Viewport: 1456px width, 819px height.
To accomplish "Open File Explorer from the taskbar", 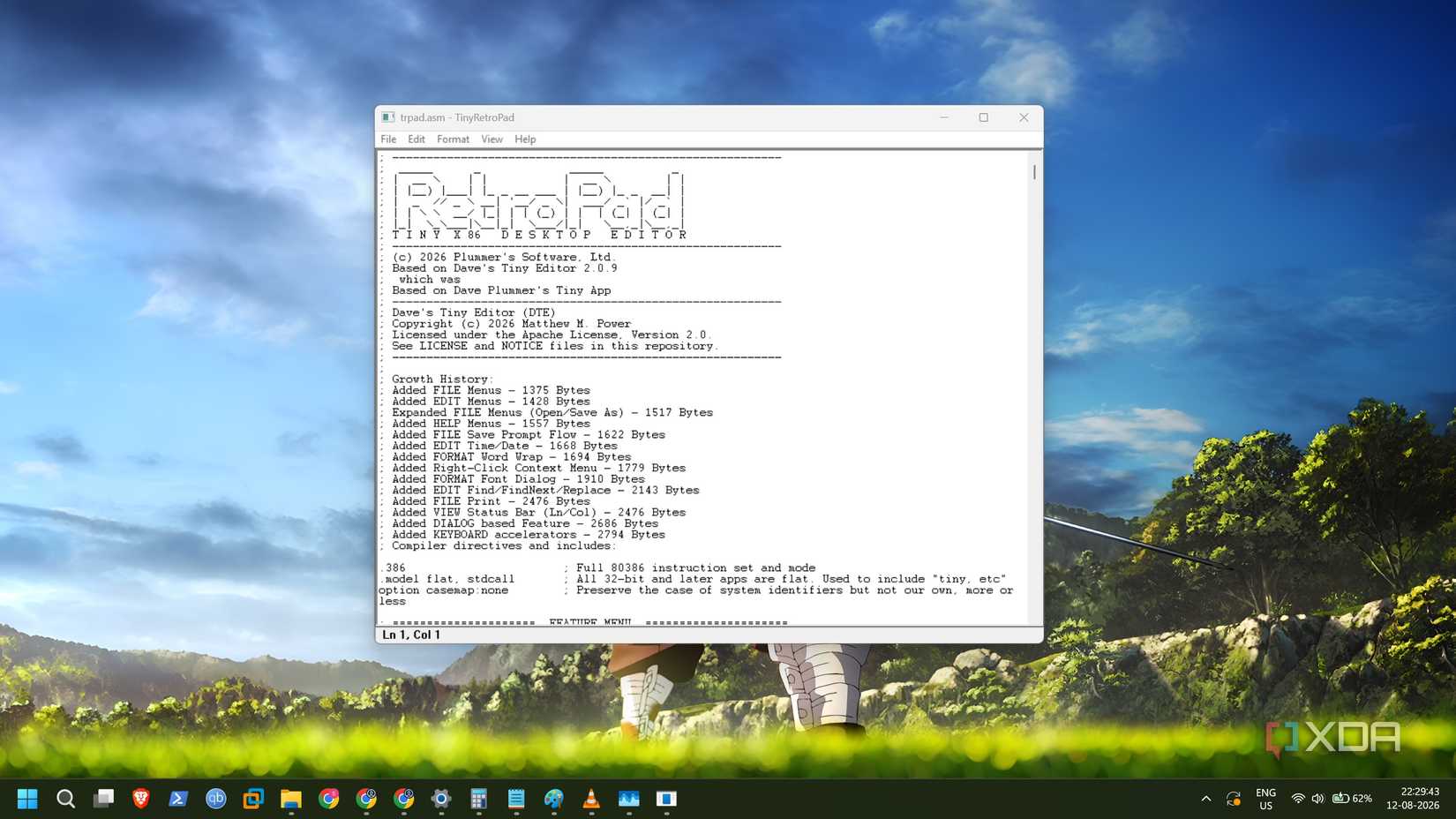I will 291,799.
